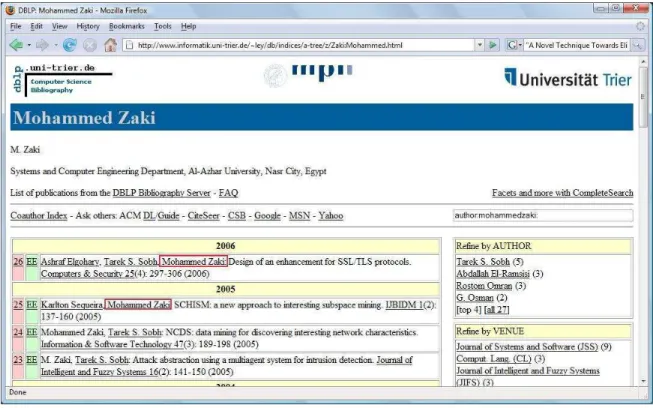Click the ACM DL link

coord(149,216)
